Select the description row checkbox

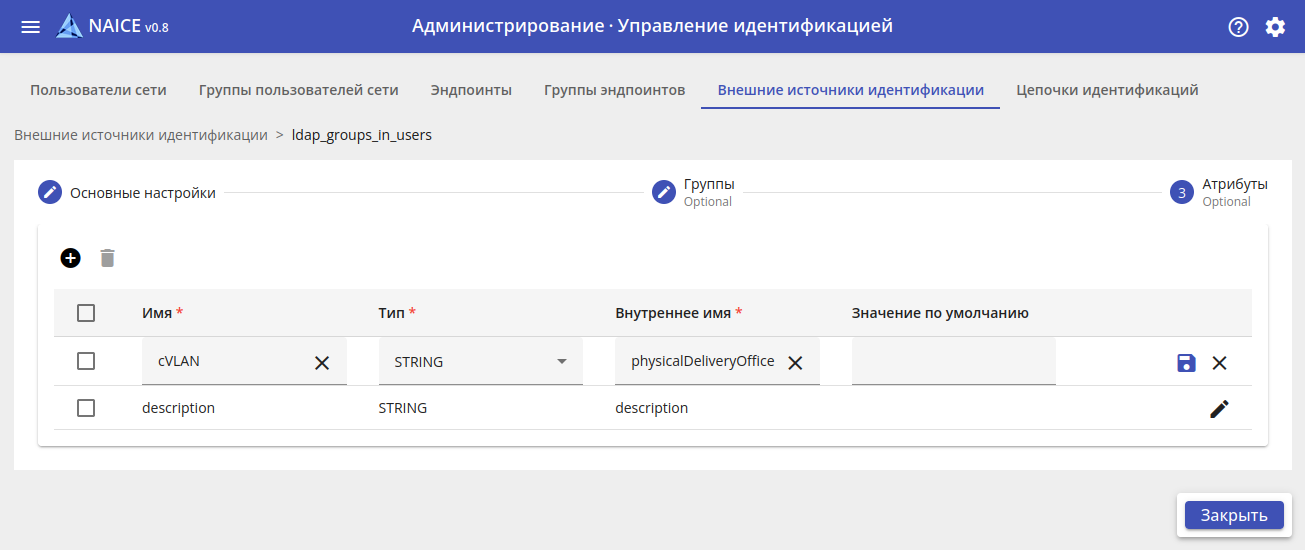(86, 408)
